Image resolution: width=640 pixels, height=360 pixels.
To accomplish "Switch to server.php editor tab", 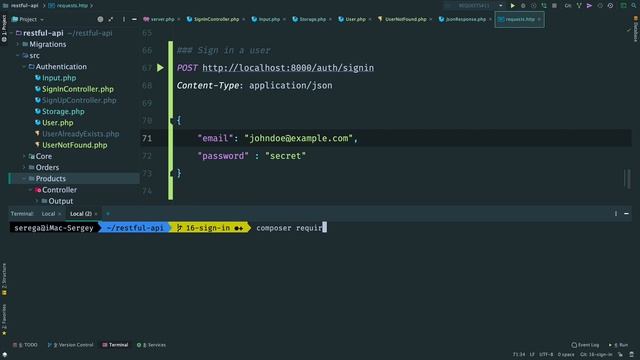I will tap(159, 19).
